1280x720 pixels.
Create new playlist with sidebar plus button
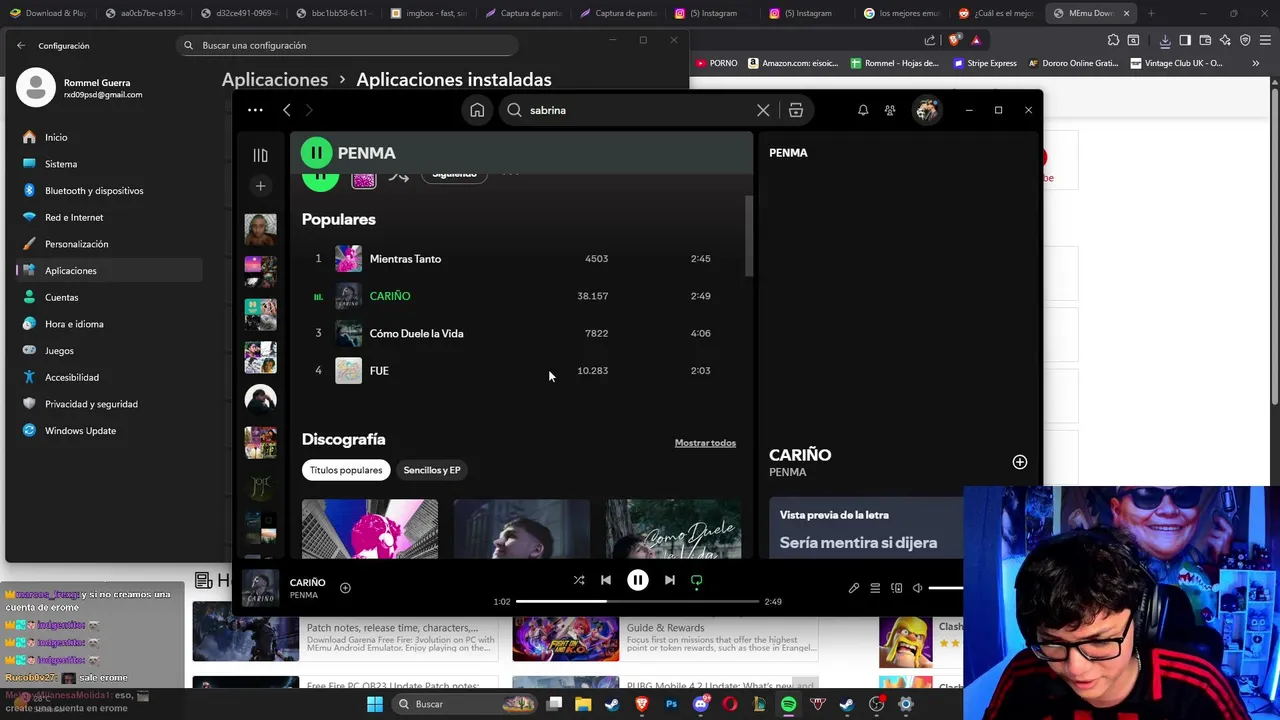tap(260, 186)
